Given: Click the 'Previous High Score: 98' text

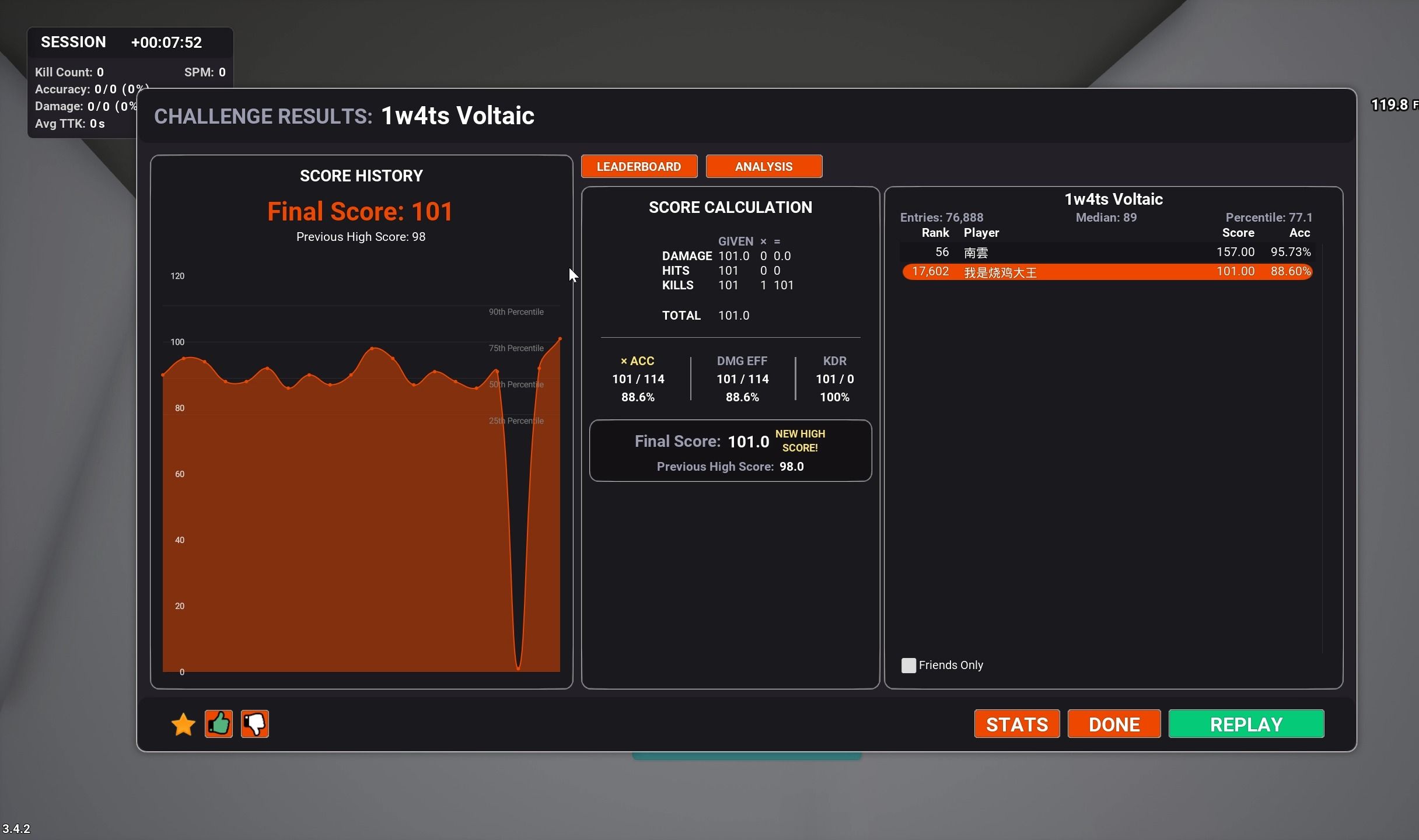Looking at the screenshot, I should (x=361, y=237).
